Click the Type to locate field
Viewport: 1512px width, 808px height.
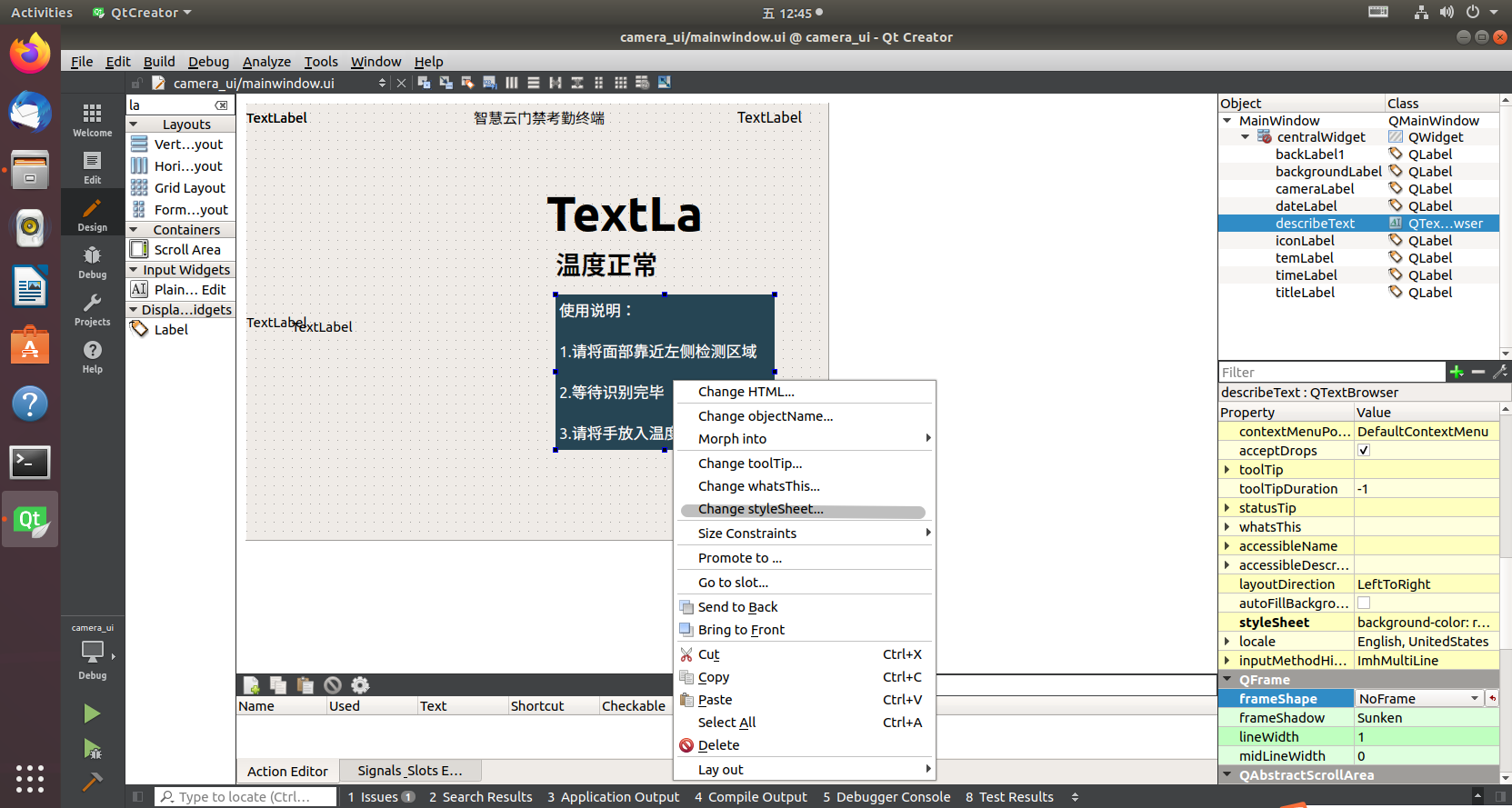[x=245, y=797]
